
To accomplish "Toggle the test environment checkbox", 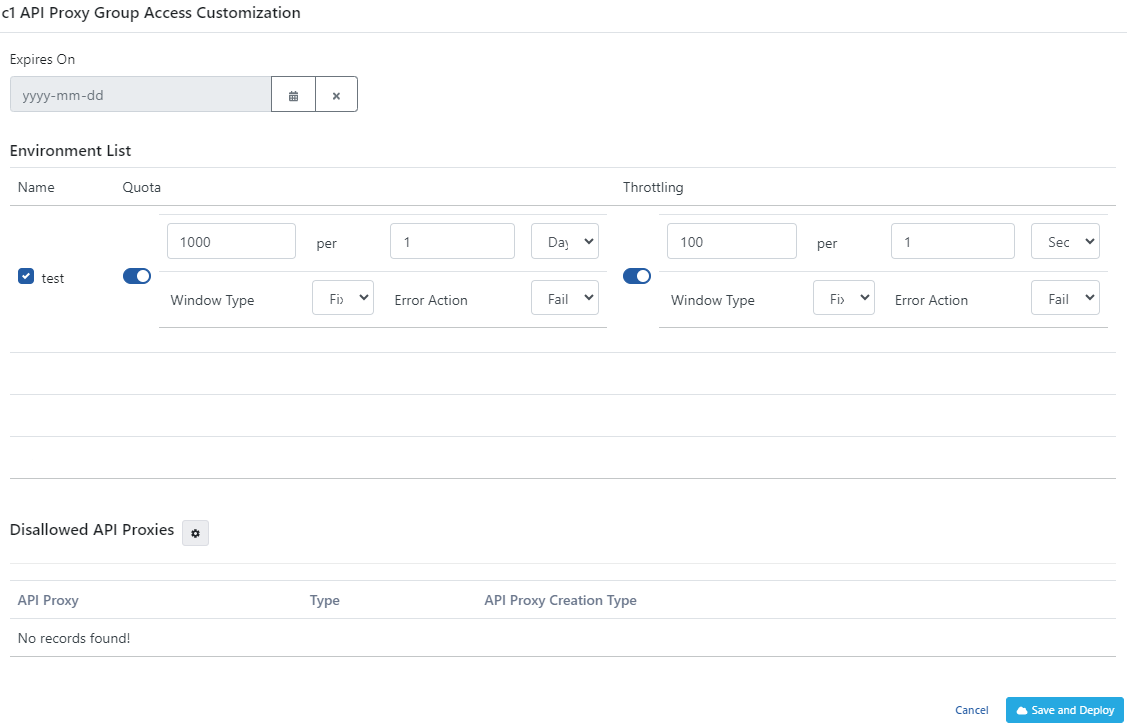I will (x=26, y=277).
